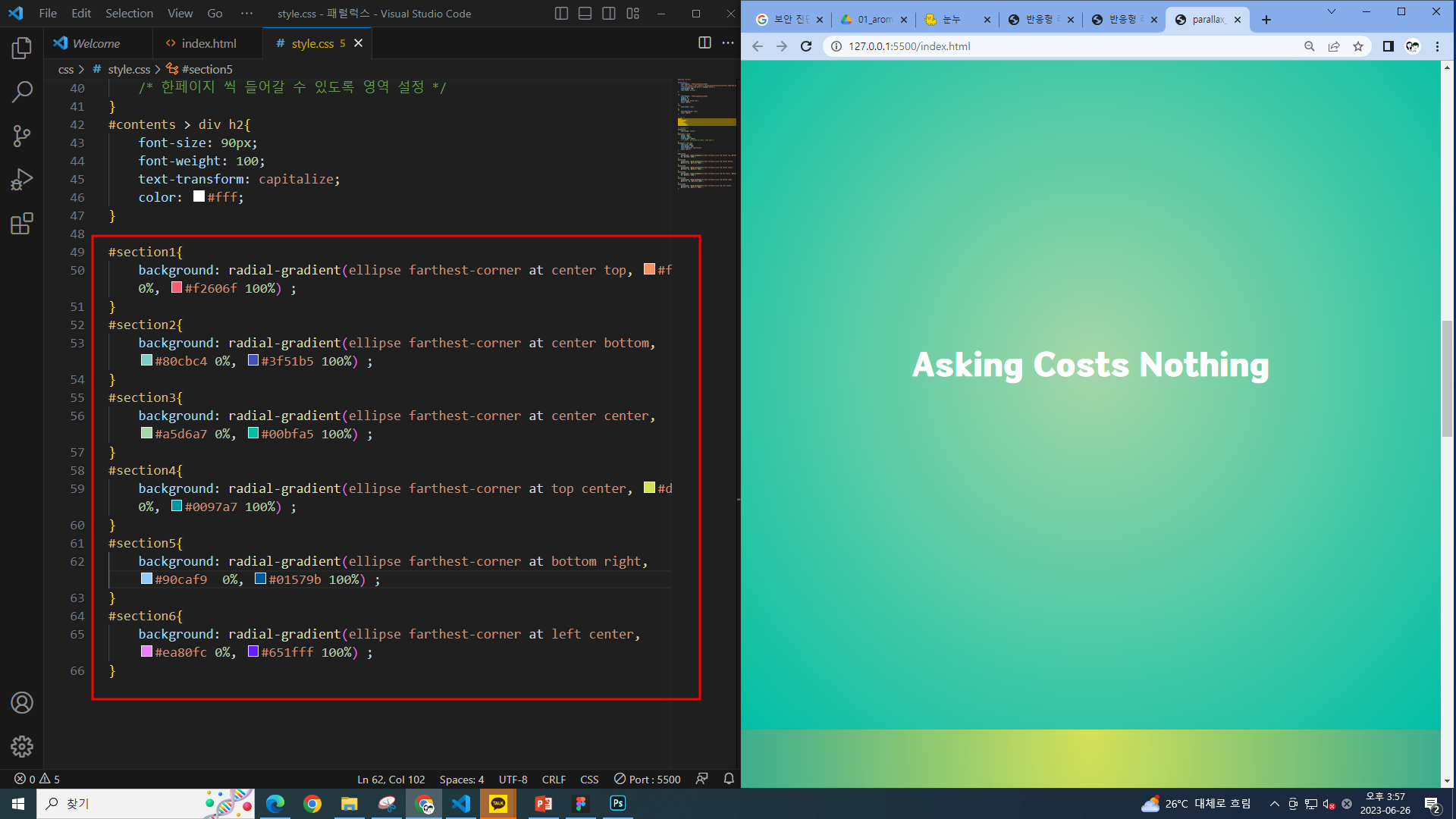Split the editor to the right
This screenshot has width=1456, height=819.
(x=704, y=43)
